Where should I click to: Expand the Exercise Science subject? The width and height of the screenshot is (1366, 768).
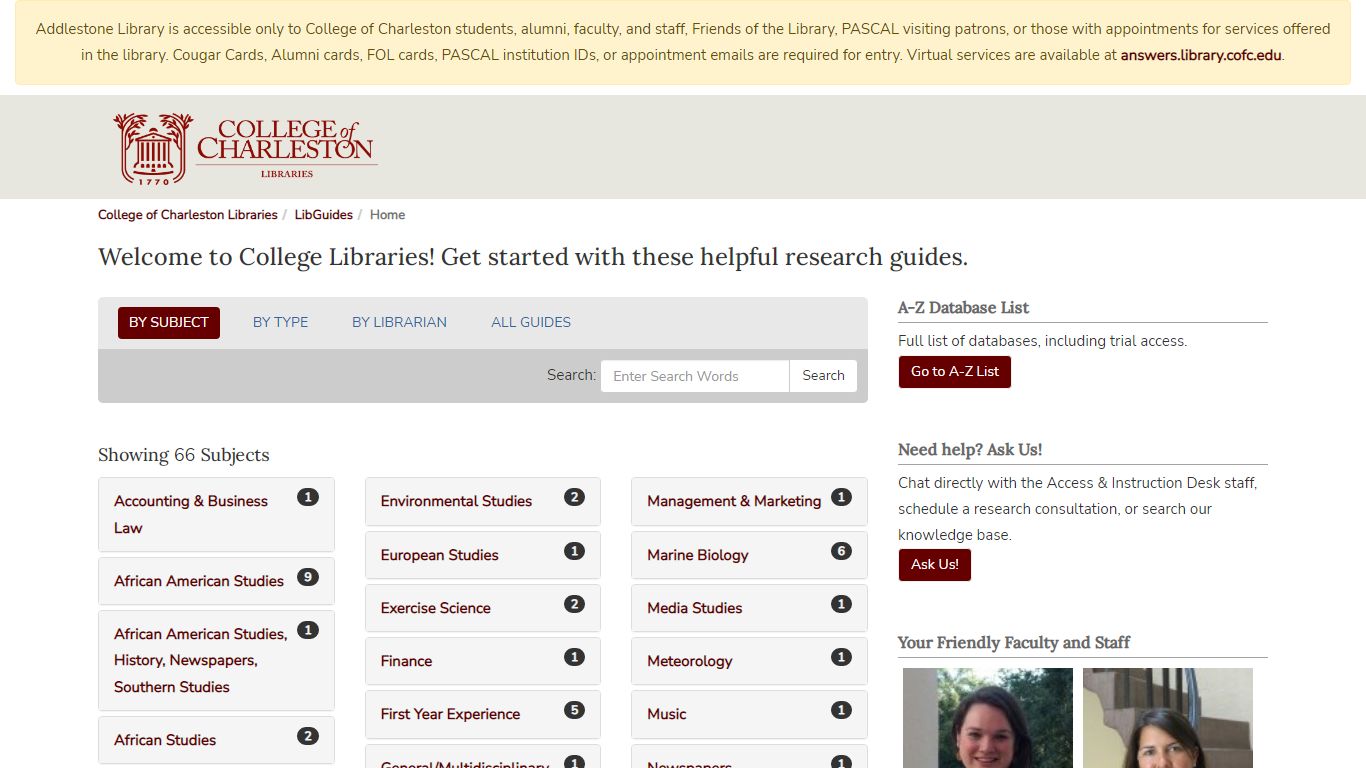483,608
